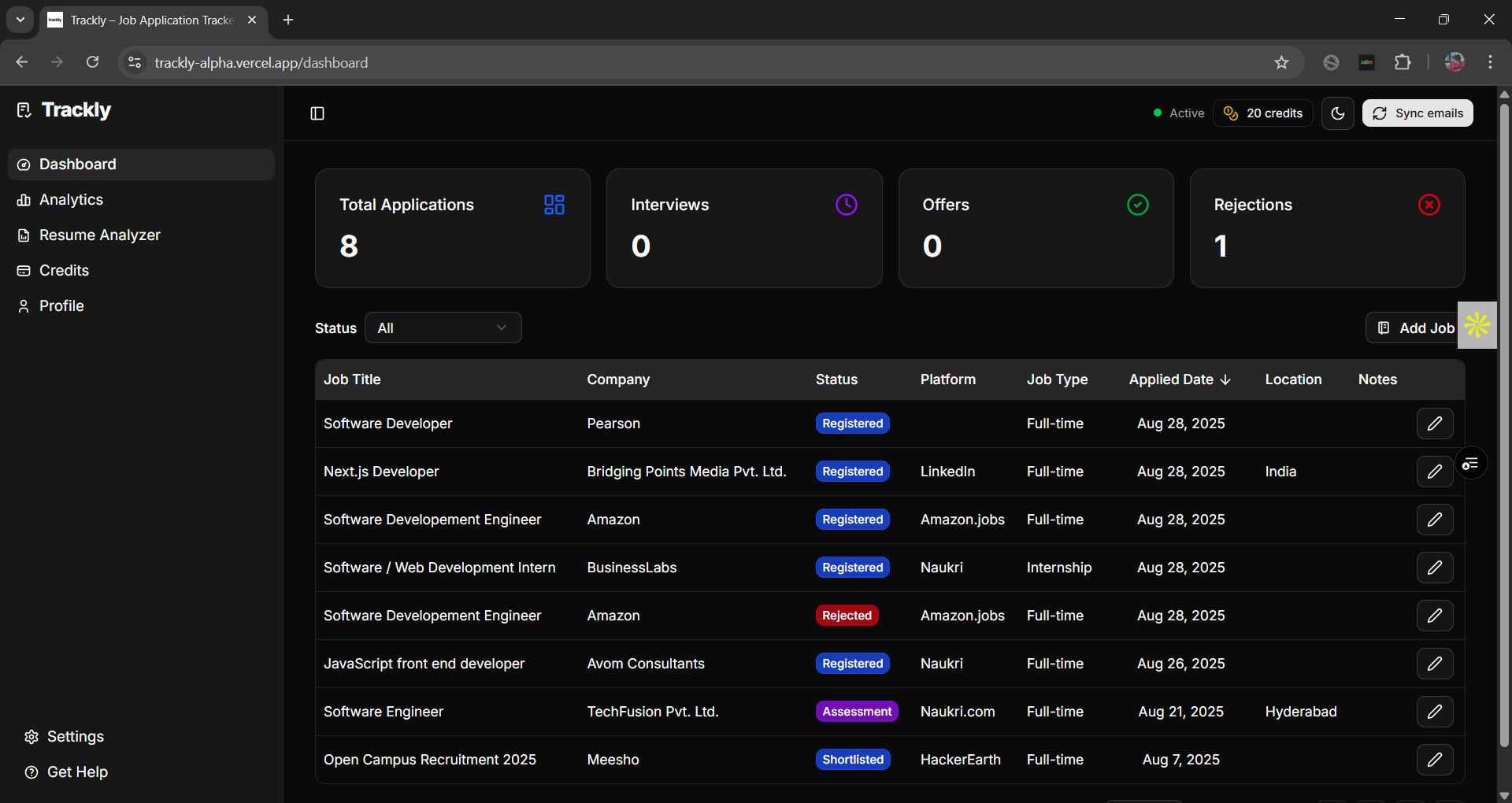
Task: Sort by Applied Date column header
Action: [1180, 379]
